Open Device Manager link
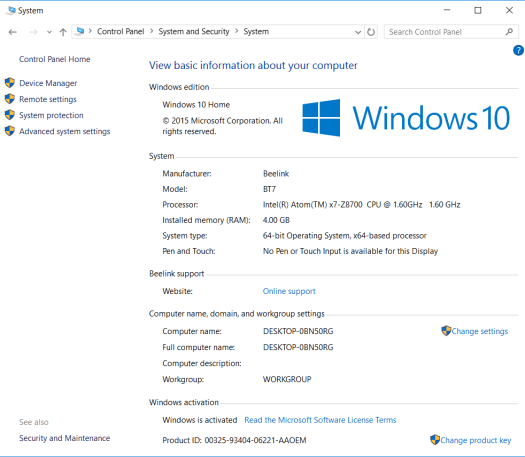This screenshot has height=457, width=525. point(48,83)
